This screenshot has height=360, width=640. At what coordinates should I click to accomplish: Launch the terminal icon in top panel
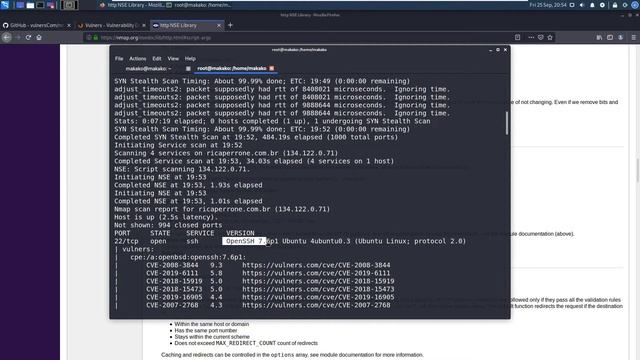tap(40, 5)
